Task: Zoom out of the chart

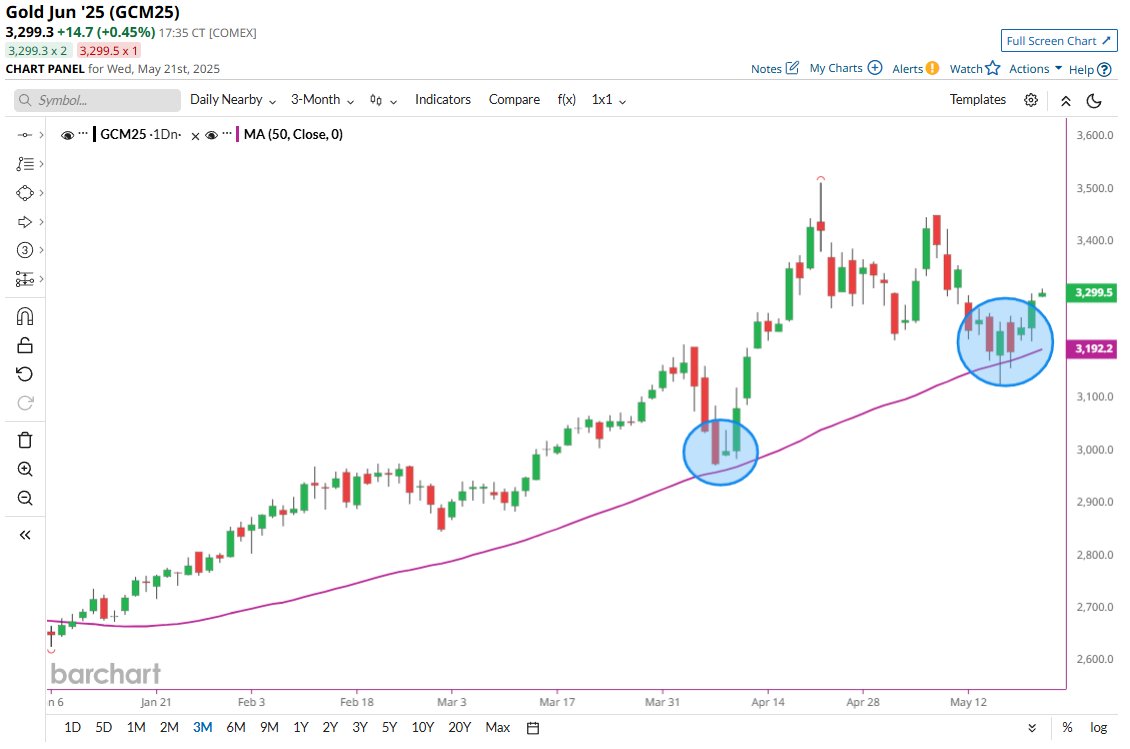Action: point(25,498)
